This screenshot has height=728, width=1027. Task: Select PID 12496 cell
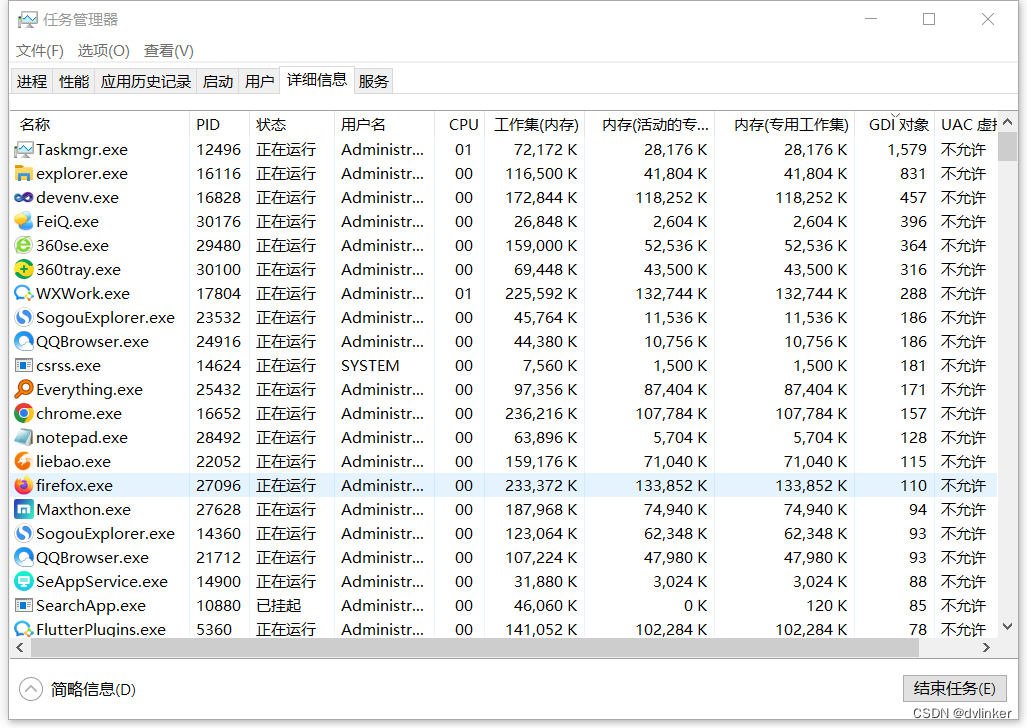pos(219,150)
